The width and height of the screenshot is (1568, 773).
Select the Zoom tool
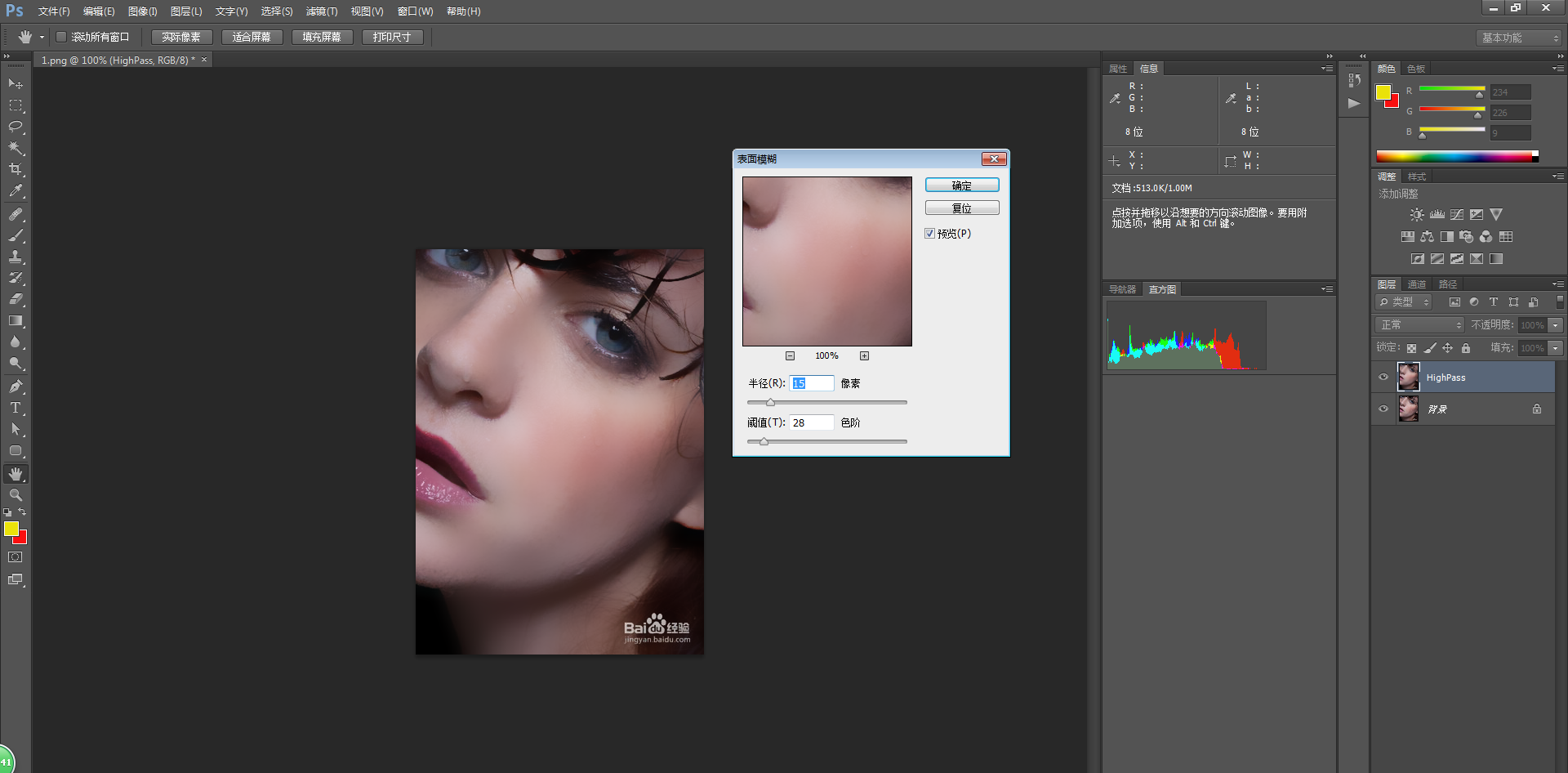click(16, 495)
